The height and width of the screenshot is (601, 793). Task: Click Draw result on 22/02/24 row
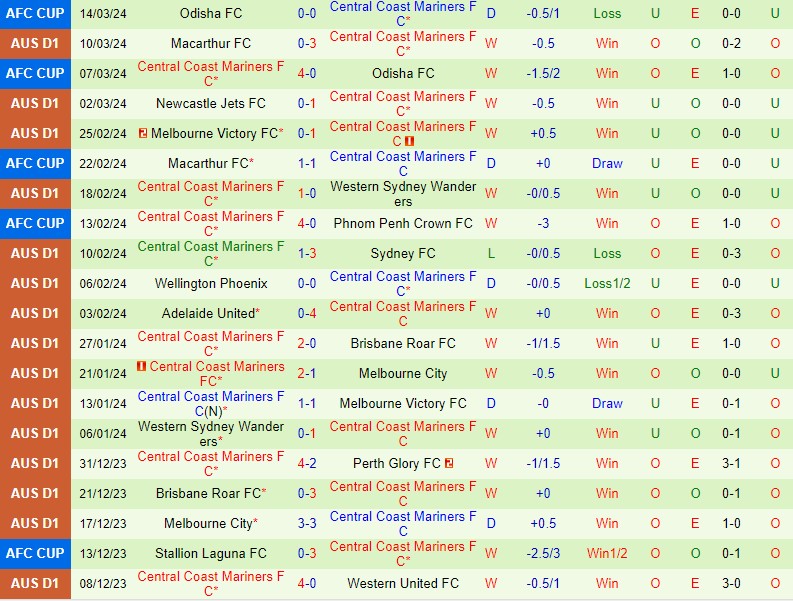pos(607,163)
